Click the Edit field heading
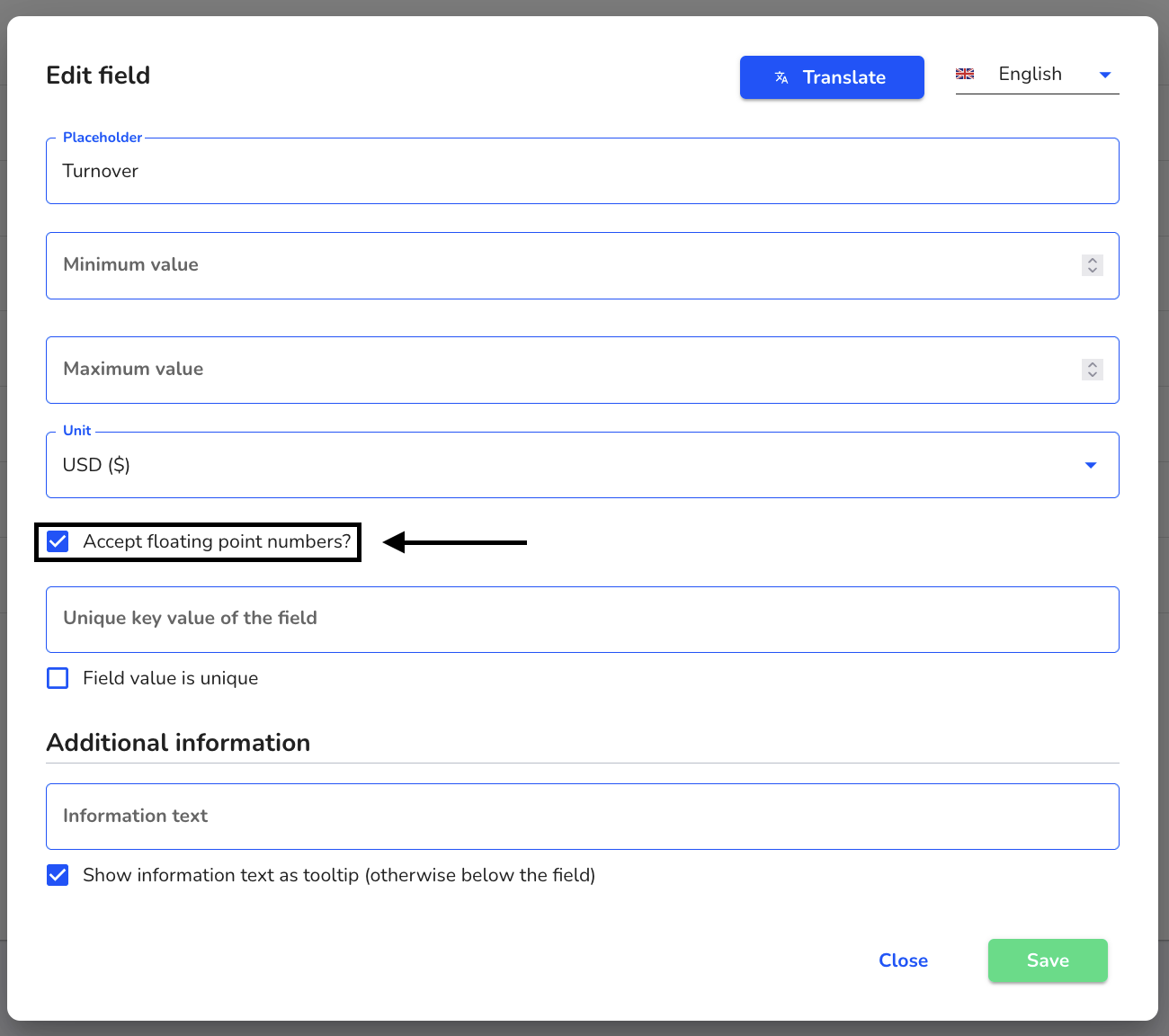The height and width of the screenshot is (1036, 1169). pos(98,76)
